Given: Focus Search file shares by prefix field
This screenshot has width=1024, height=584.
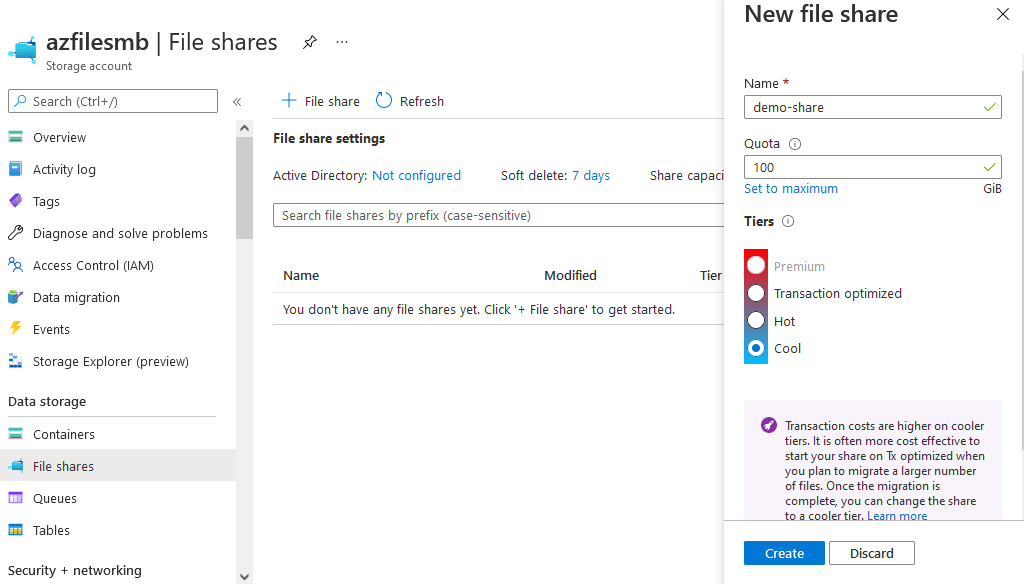Looking at the screenshot, I should [x=498, y=216].
